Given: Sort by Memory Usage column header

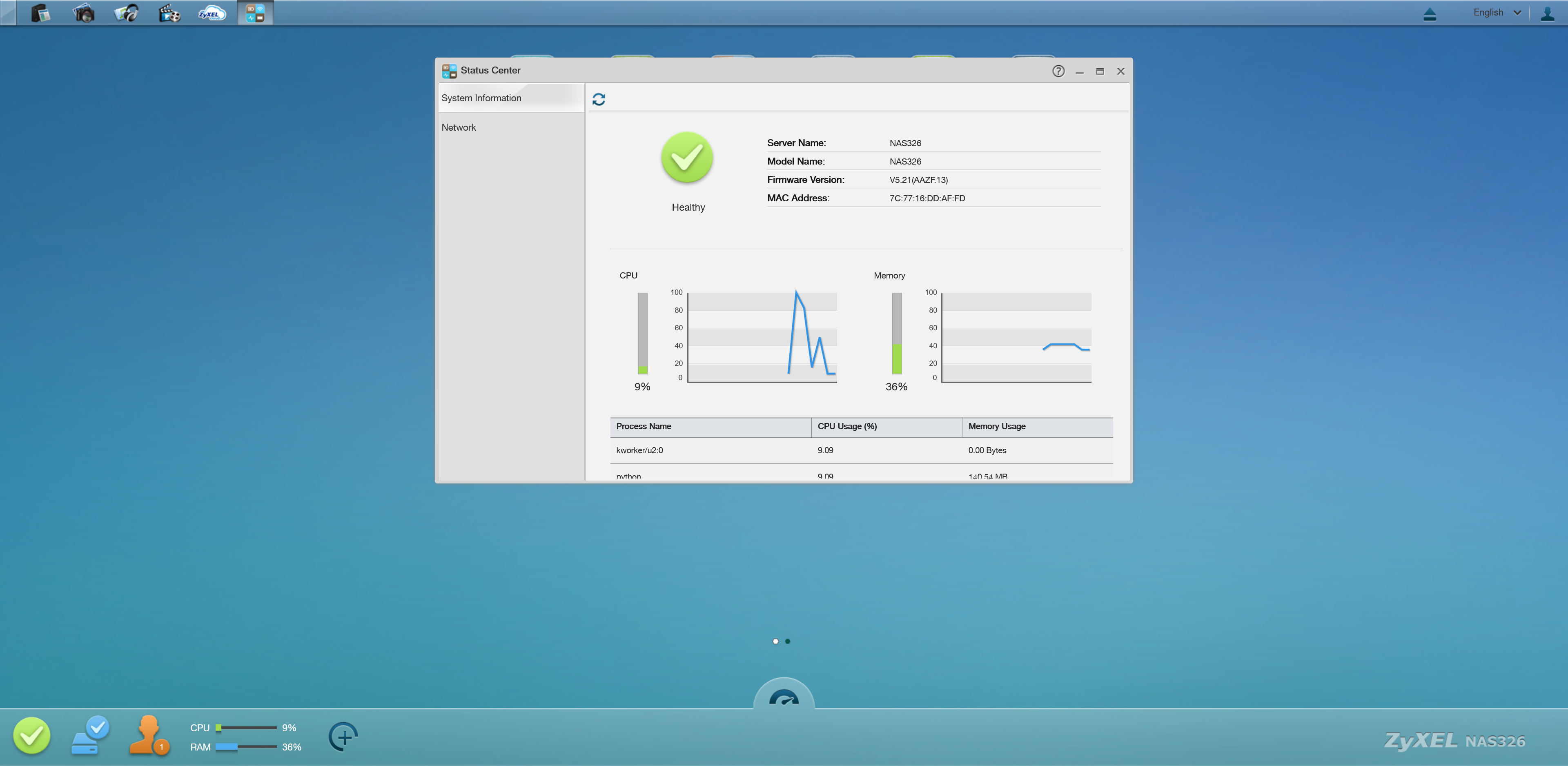Looking at the screenshot, I should tap(1037, 426).
